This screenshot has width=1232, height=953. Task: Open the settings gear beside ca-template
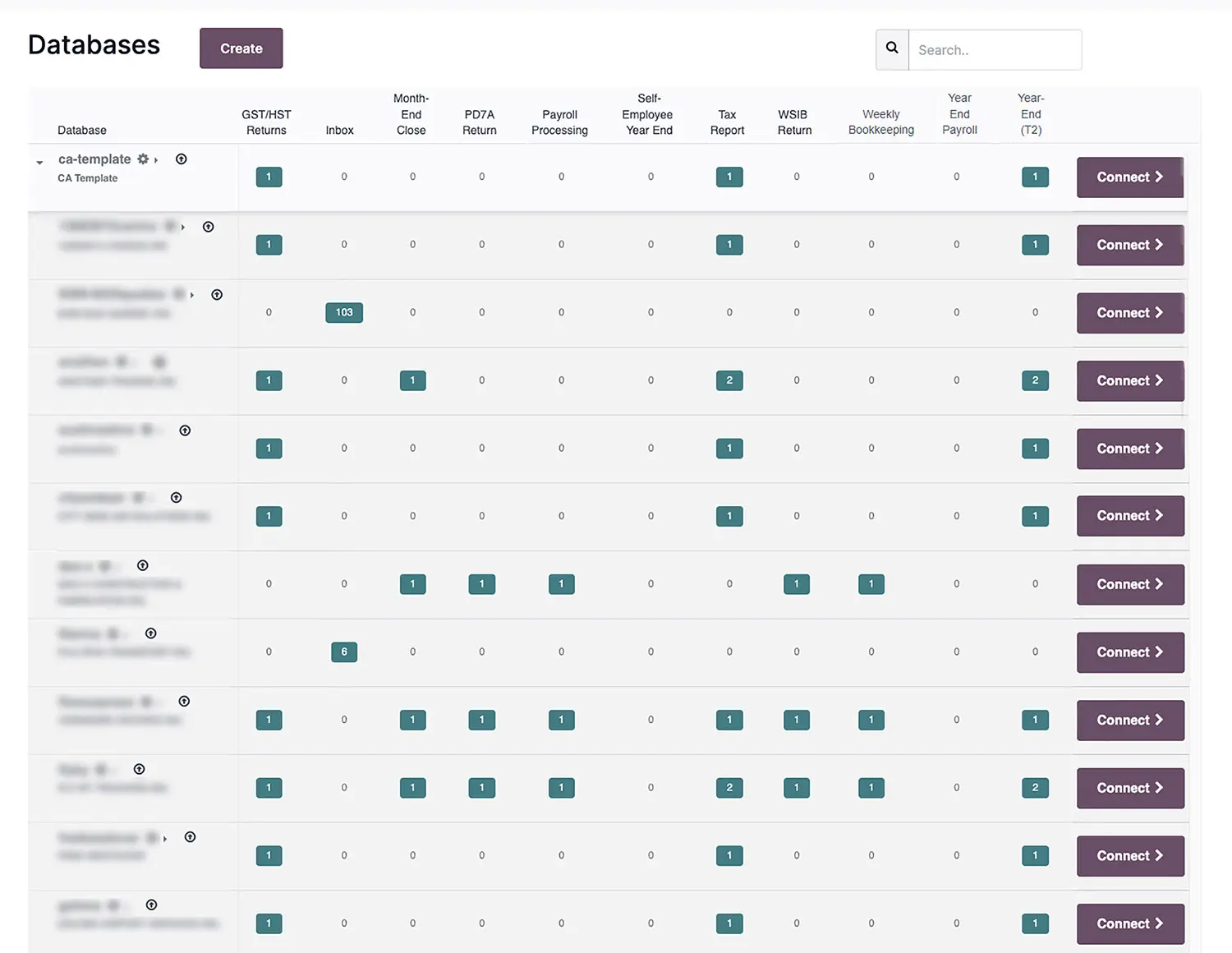[144, 159]
